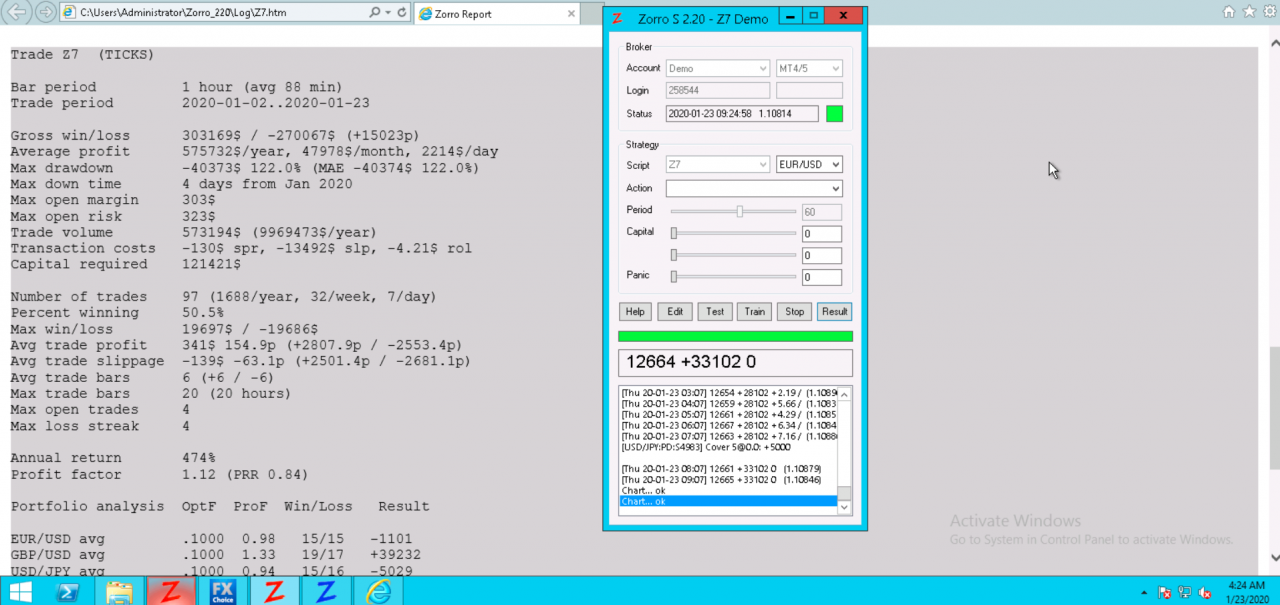Click the Capital slider handle
The image size is (1280, 605).
pyautogui.click(x=674, y=233)
